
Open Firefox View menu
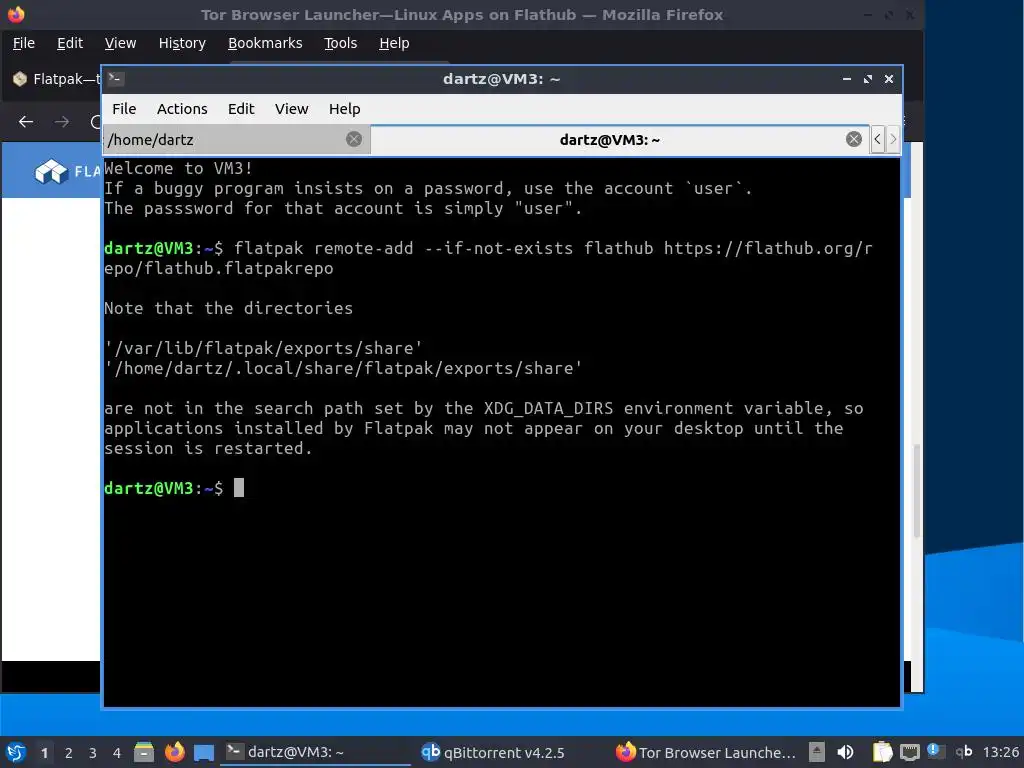120,43
